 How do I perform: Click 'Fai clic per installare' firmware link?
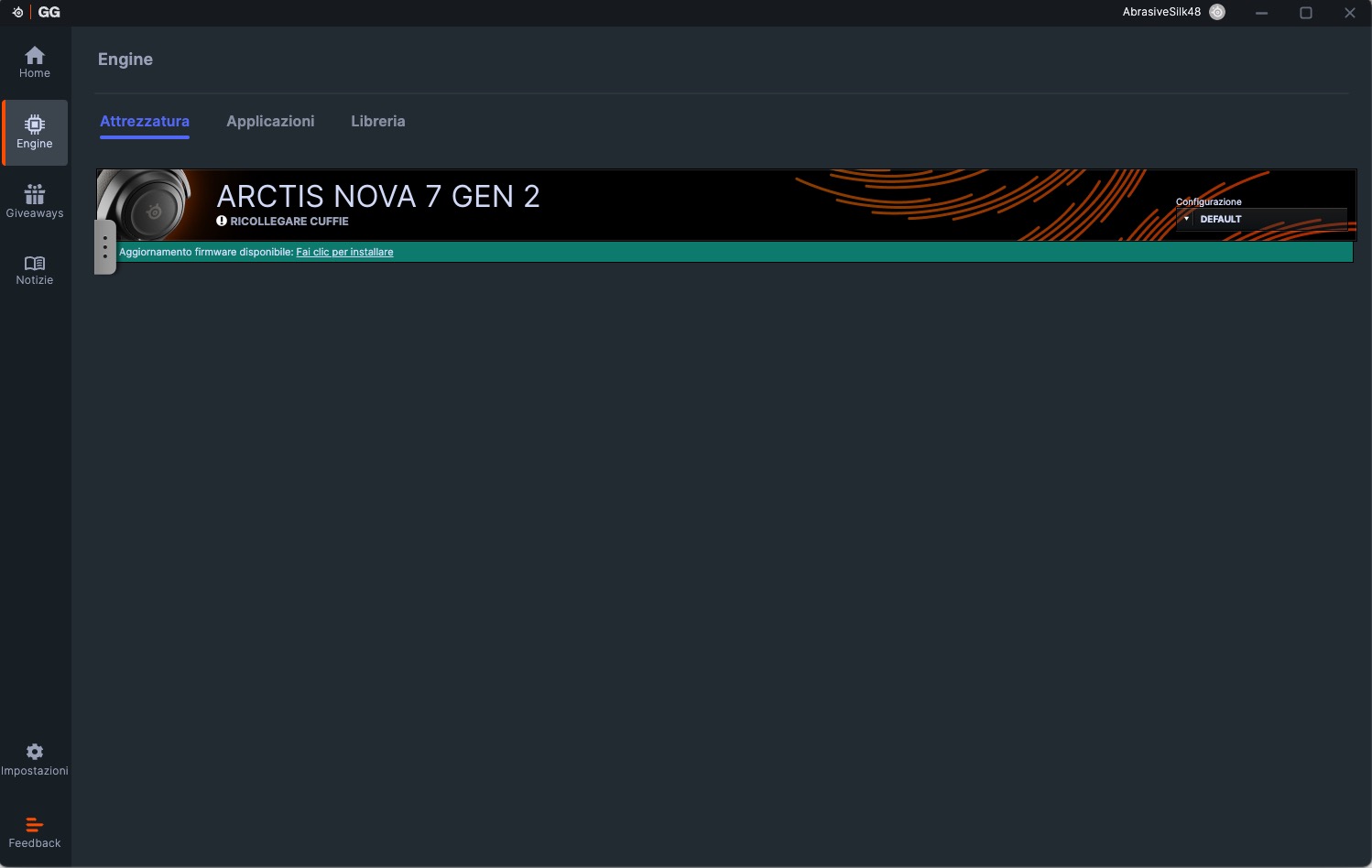[344, 252]
